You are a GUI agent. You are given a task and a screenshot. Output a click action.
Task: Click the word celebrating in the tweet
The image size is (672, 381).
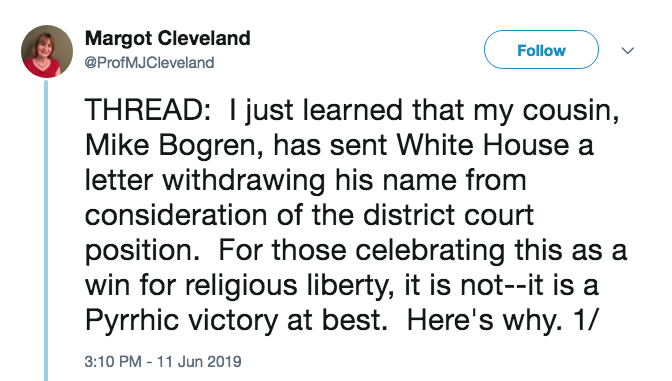tap(430, 250)
